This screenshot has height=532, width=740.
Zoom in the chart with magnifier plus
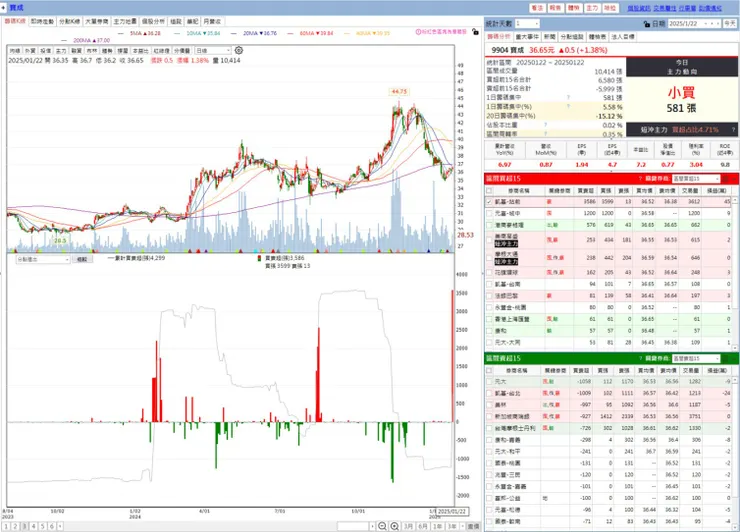[x=395, y=526]
